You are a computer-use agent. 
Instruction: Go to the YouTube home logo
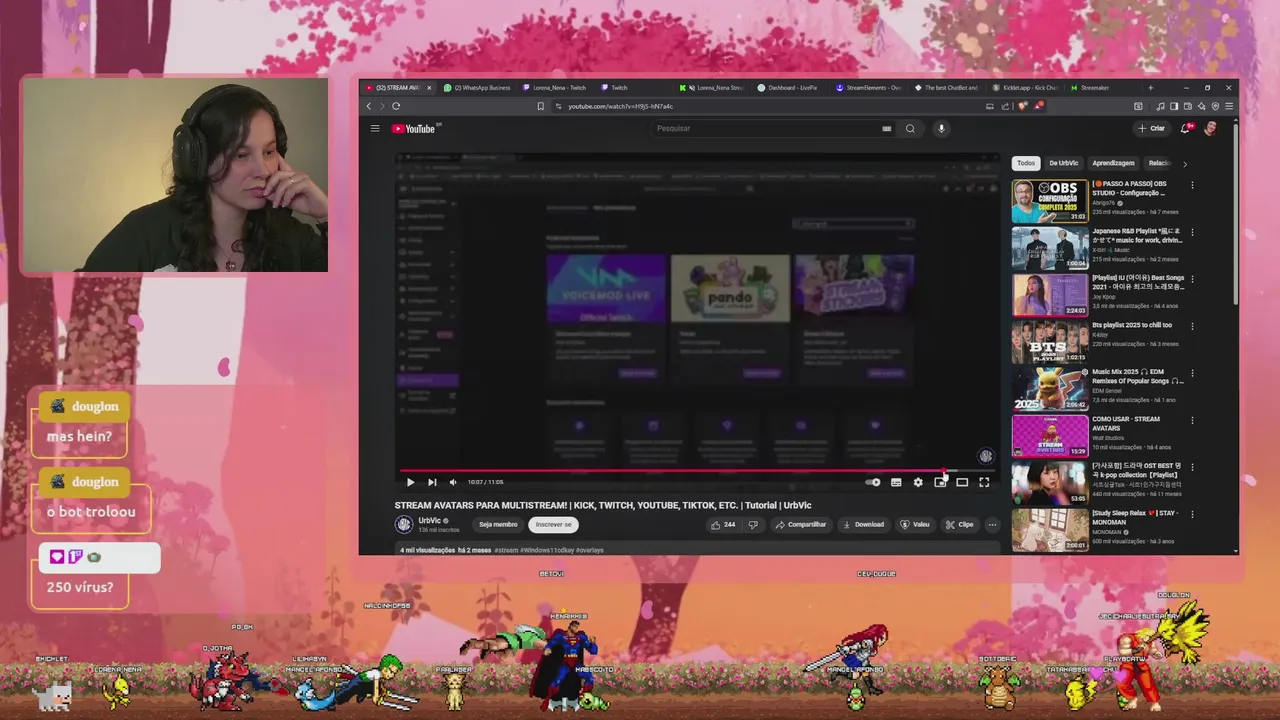pyautogui.click(x=416, y=128)
